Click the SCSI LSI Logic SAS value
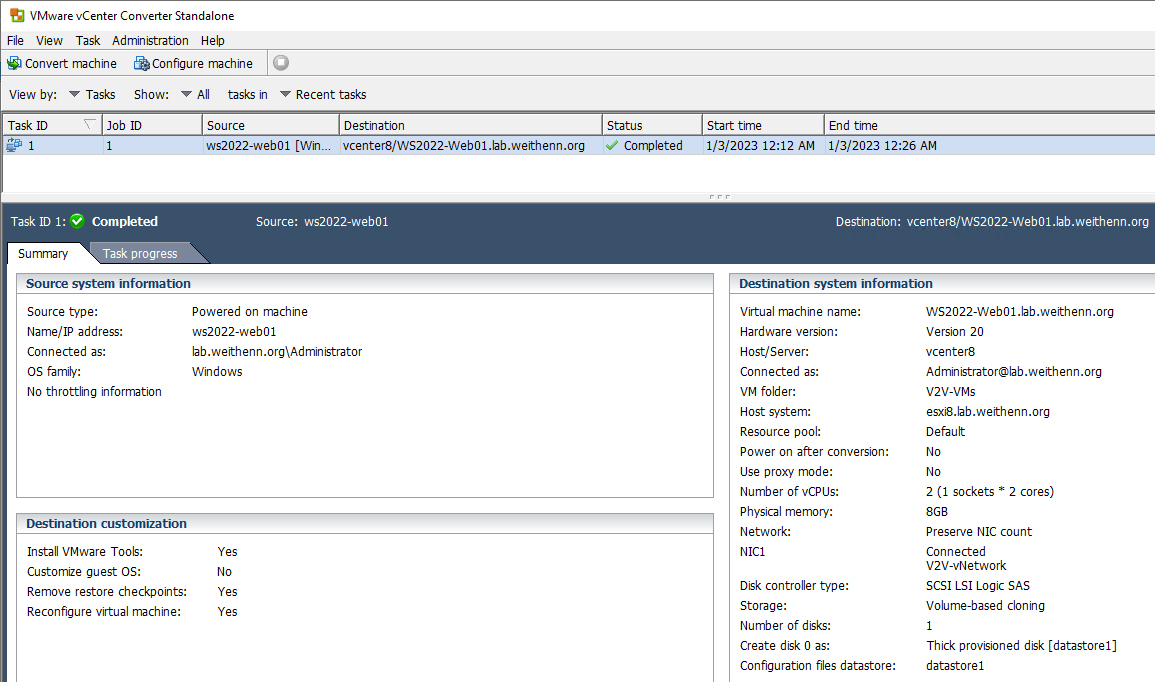This screenshot has height=682, width=1155. 977,586
